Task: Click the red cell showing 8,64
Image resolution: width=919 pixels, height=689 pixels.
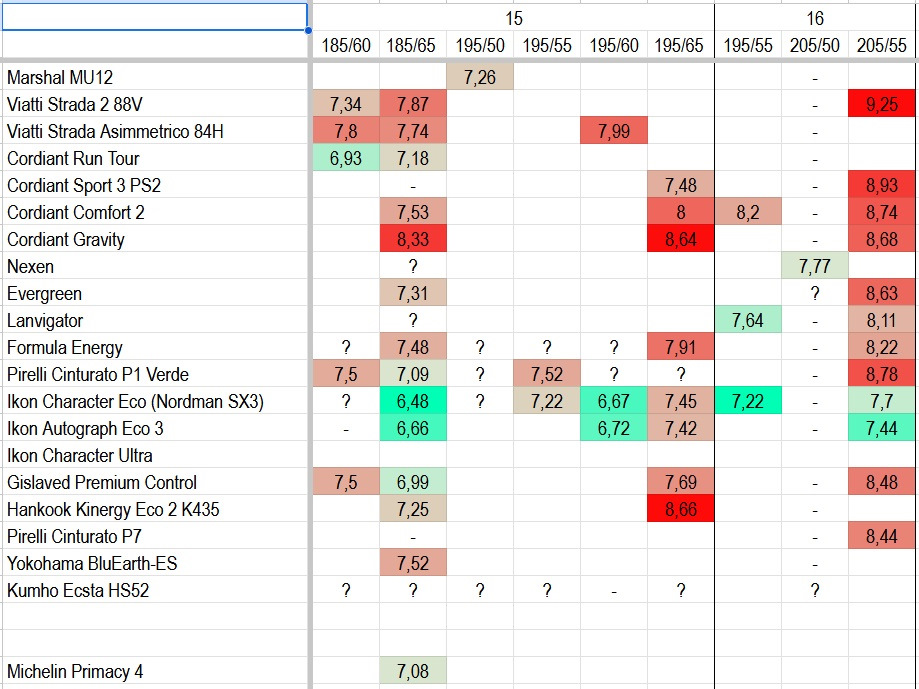Action: coord(680,238)
